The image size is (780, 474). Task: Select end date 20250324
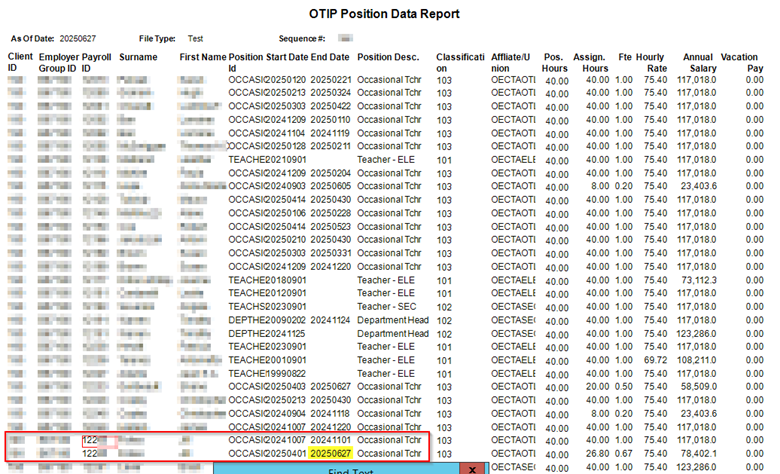tap(330, 93)
